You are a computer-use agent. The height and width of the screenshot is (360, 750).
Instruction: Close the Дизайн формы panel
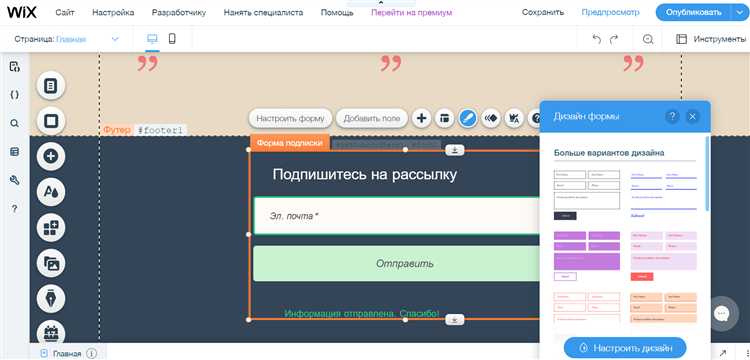coord(692,116)
